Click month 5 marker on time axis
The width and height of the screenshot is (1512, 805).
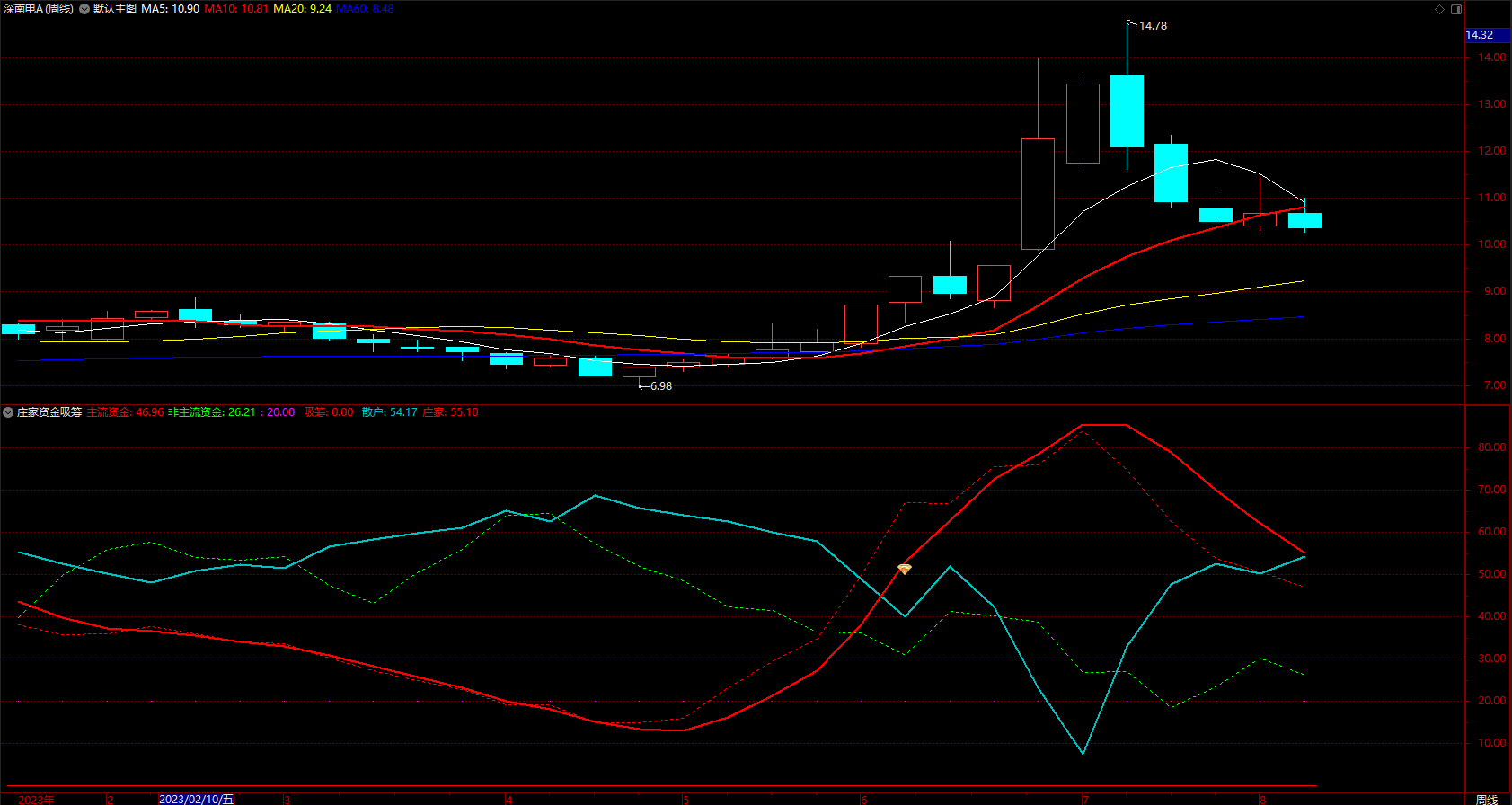pos(685,799)
